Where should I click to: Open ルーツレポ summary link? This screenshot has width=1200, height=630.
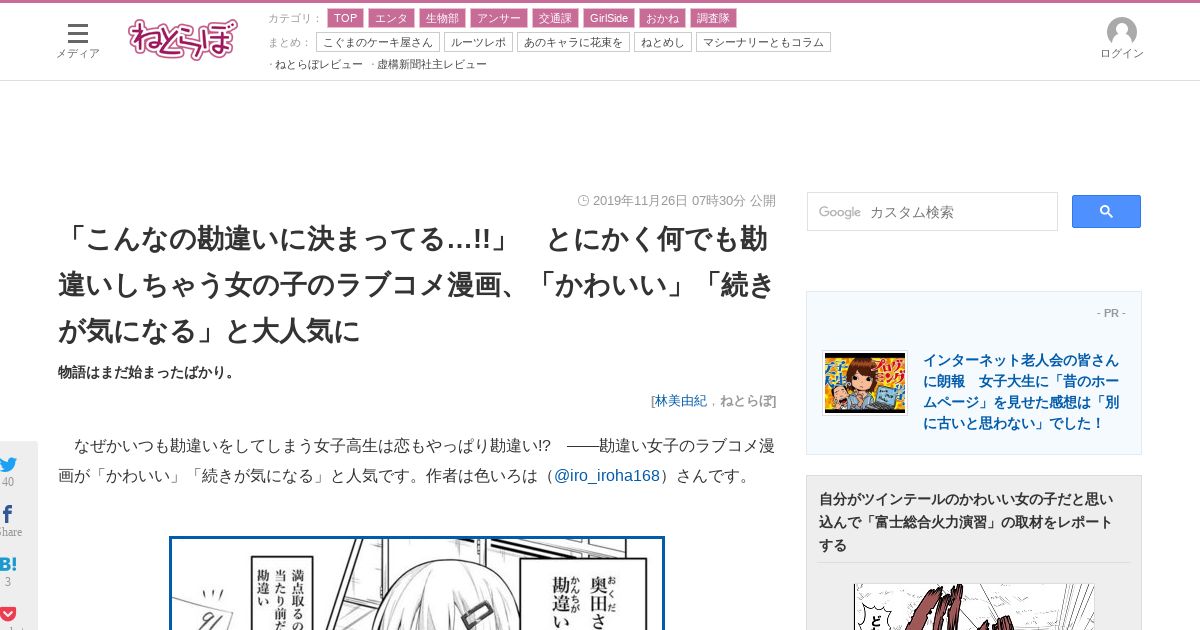tap(478, 42)
